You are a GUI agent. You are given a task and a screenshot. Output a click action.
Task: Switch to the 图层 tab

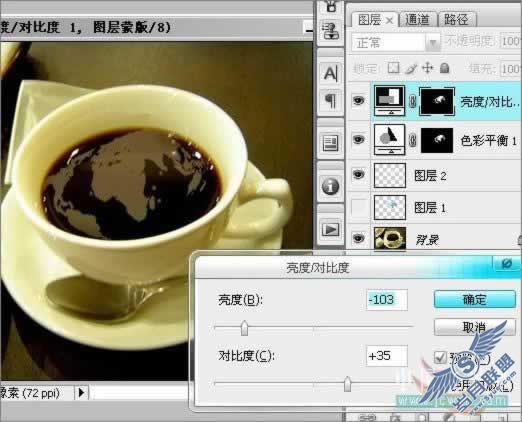click(375, 20)
